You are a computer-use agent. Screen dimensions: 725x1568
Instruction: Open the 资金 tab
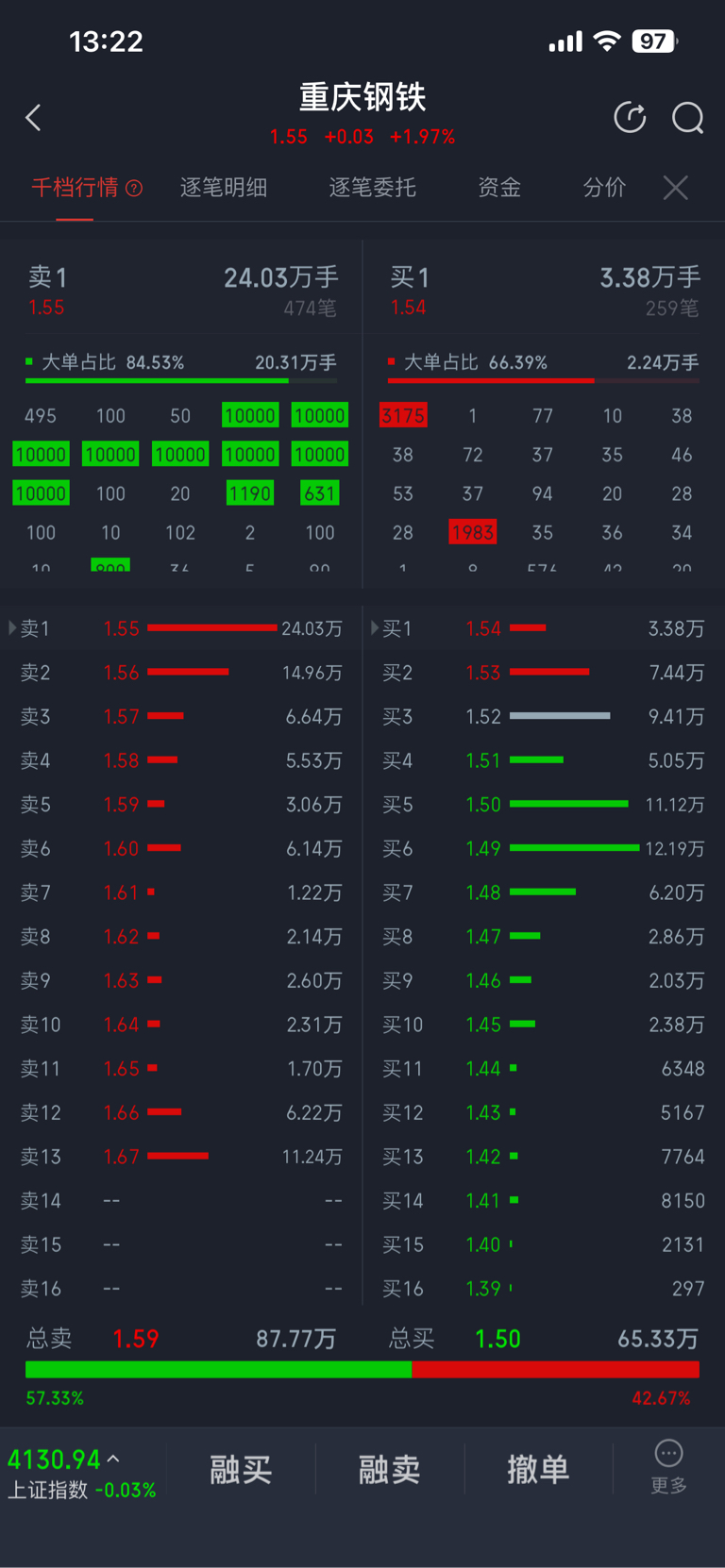(499, 188)
